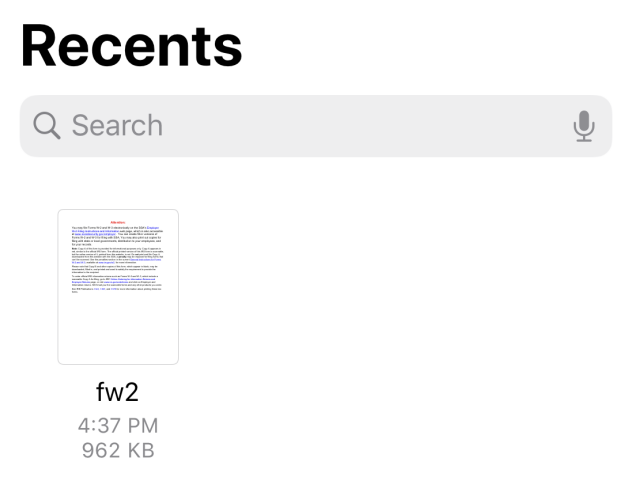This screenshot has height=483, width=627.
Task: Focus the Search text field
Action: pyautogui.click(x=316, y=126)
